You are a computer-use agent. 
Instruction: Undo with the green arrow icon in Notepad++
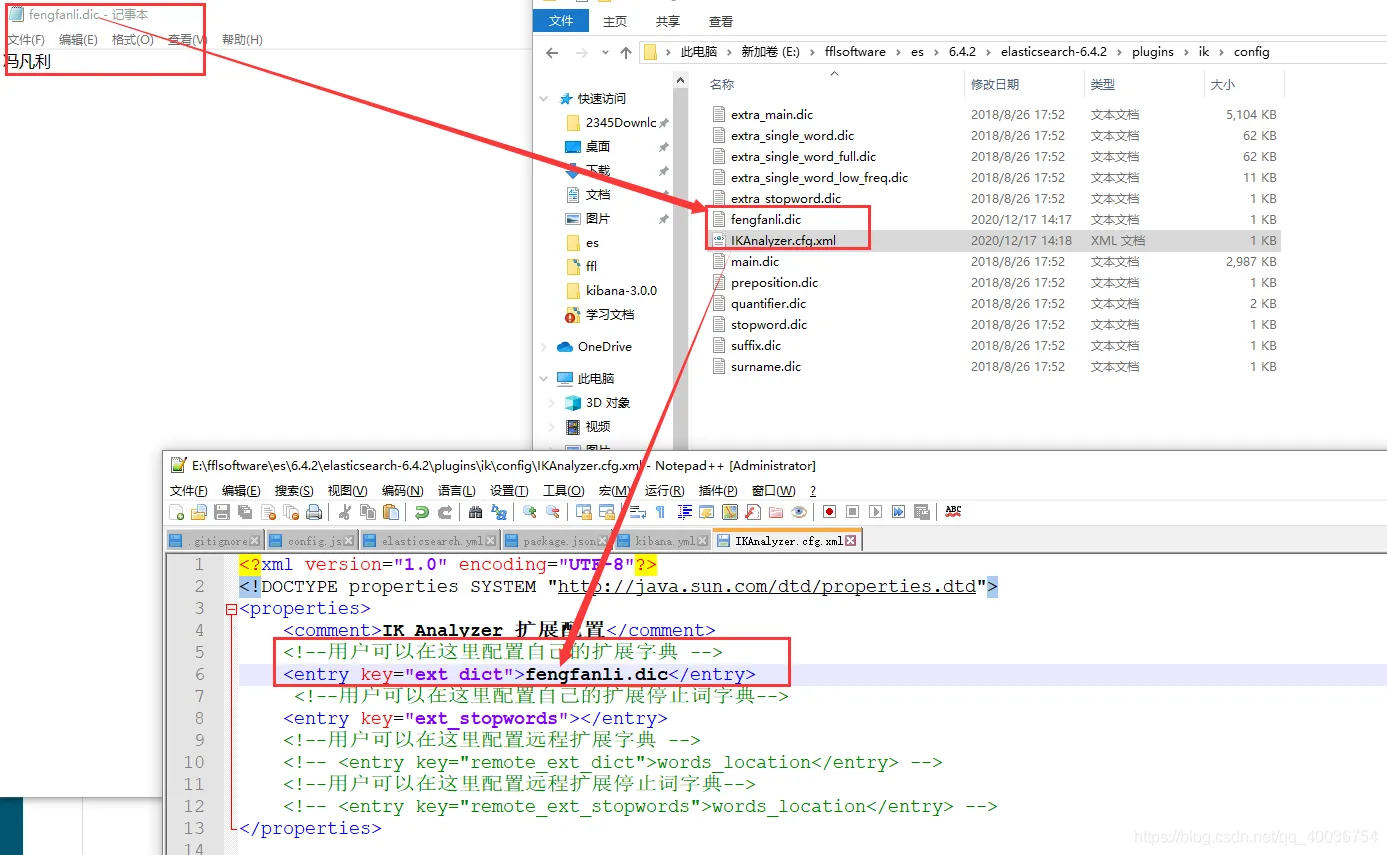click(x=421, y=512)
